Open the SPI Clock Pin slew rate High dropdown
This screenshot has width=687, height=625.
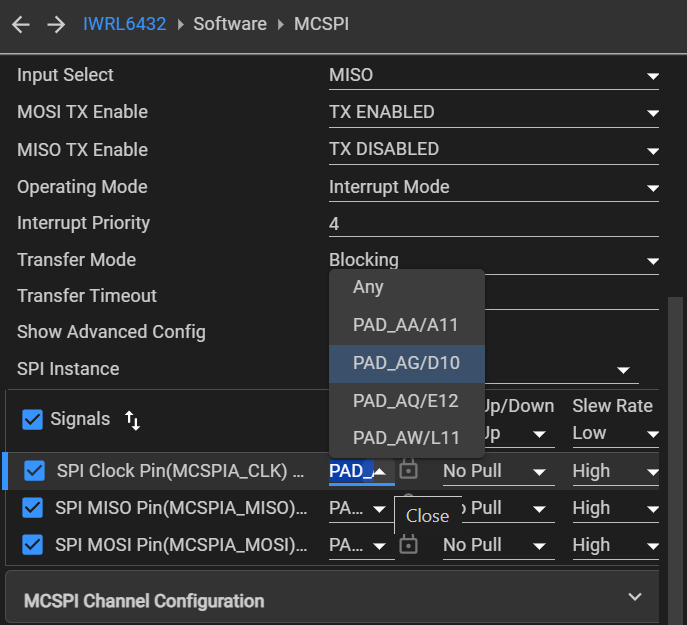click(616, 472)
